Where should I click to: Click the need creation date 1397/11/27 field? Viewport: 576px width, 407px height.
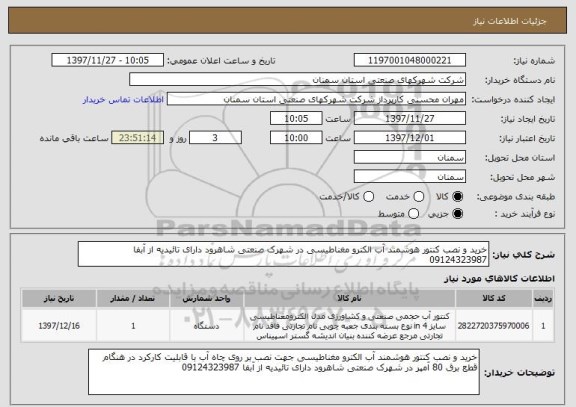tap(410, 118)
